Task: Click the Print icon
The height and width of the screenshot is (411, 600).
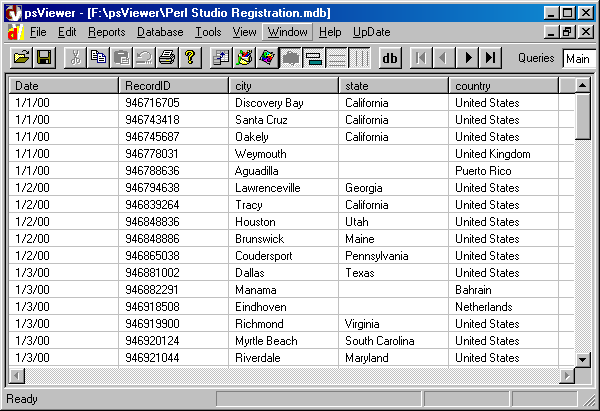Action: click(167, 58)
